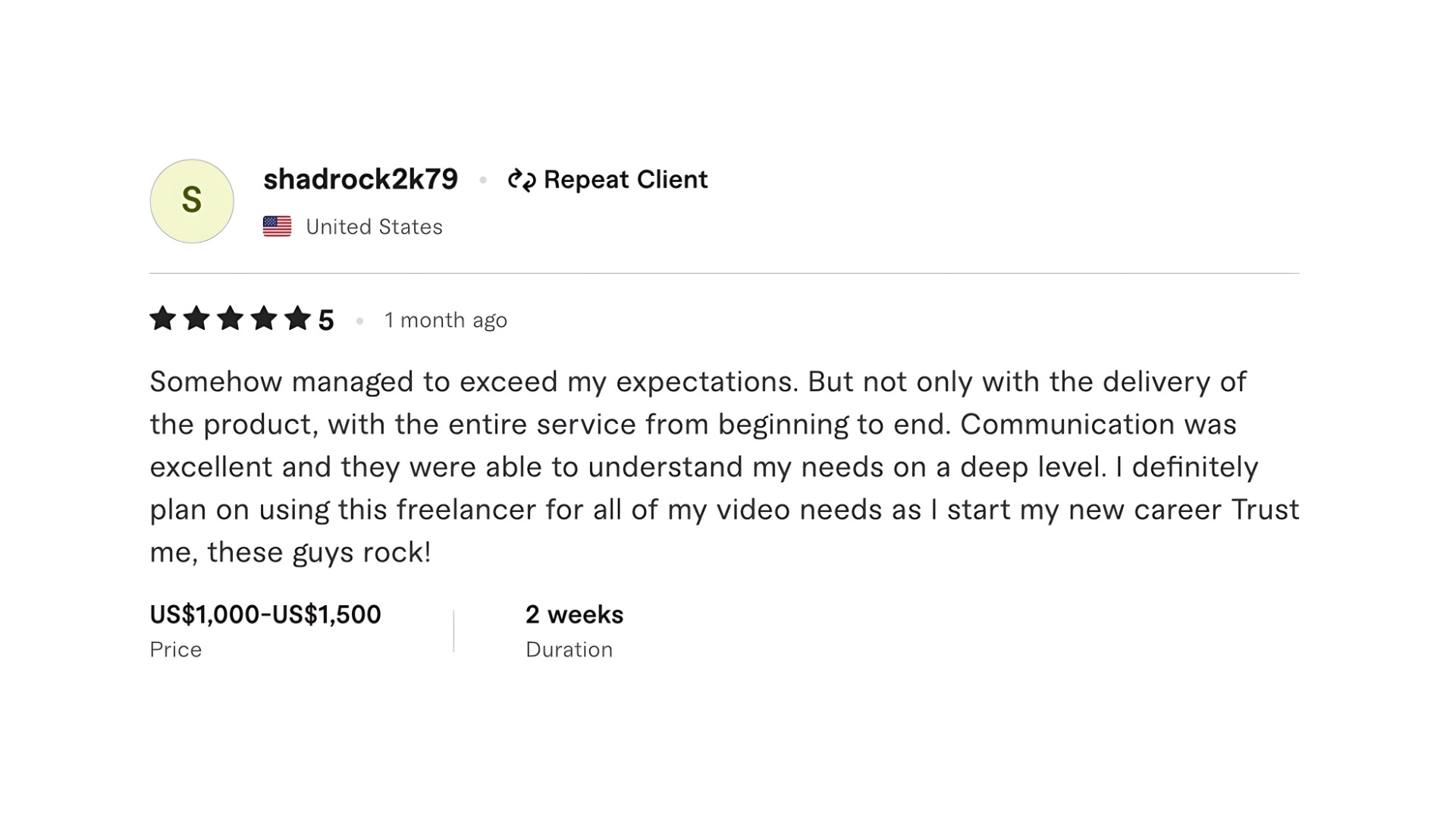Viewport: 1456px width, 819px height.
Task: Click the Price label
Action: pos(176,650)
